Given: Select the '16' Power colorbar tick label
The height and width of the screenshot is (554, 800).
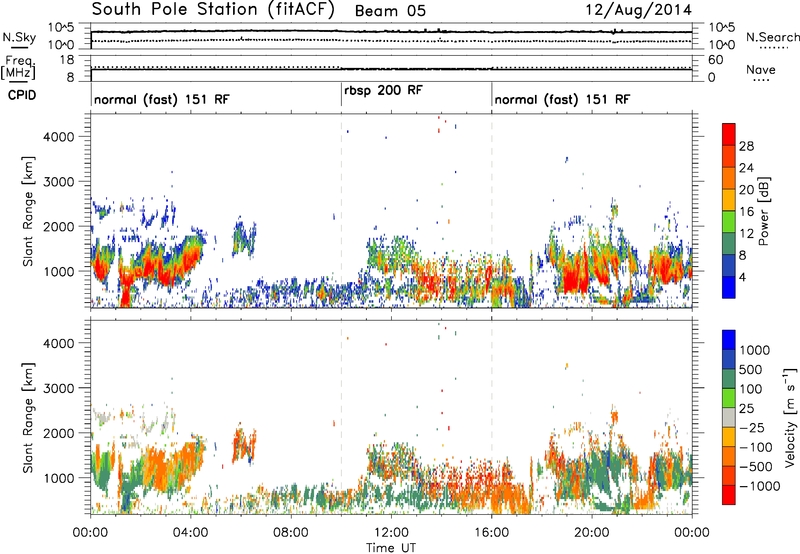Looking at the screenshot, I should tap(746, 212).
